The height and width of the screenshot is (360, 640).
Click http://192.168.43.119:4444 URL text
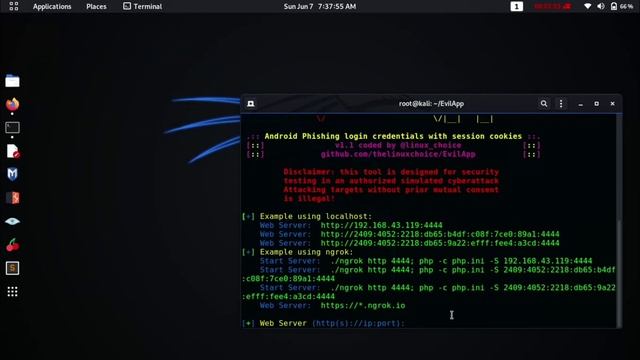click(x=381, y=225)
